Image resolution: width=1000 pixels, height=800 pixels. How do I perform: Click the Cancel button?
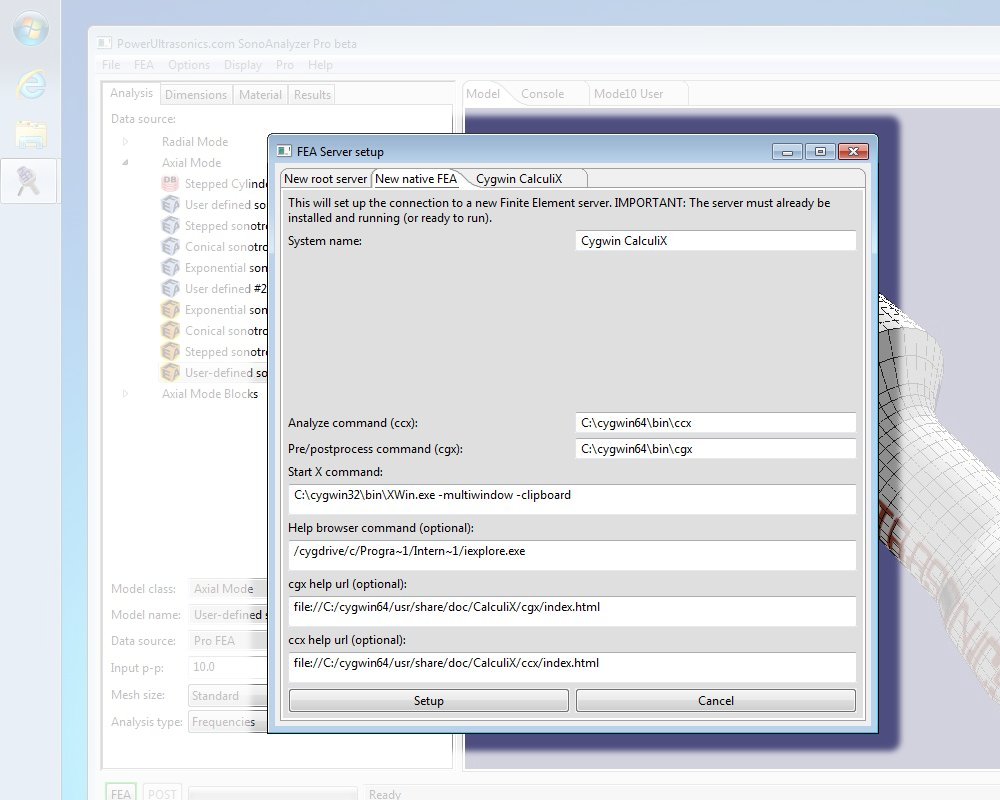coord(716,700)
